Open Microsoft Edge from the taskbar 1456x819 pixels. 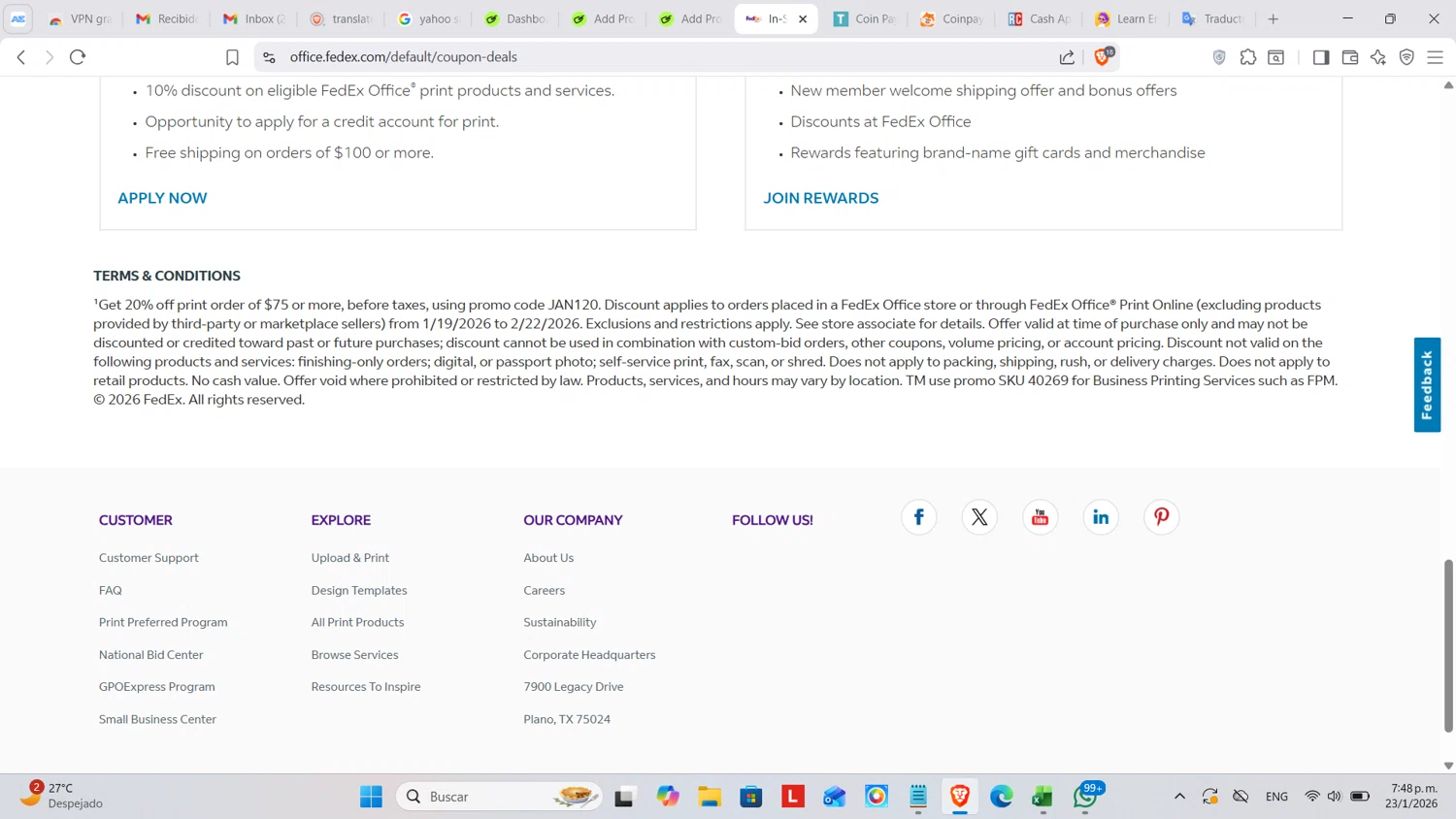(x=1001, y=797)
